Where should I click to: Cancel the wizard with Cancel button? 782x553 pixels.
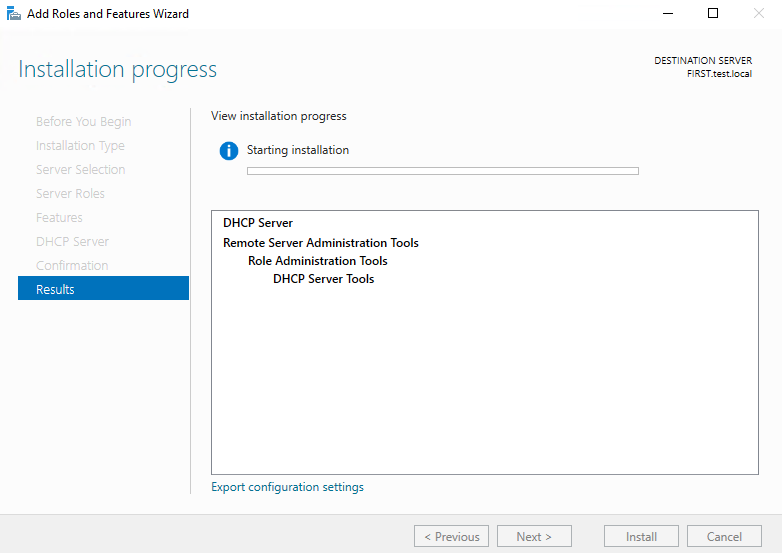(x=724, y=537)
